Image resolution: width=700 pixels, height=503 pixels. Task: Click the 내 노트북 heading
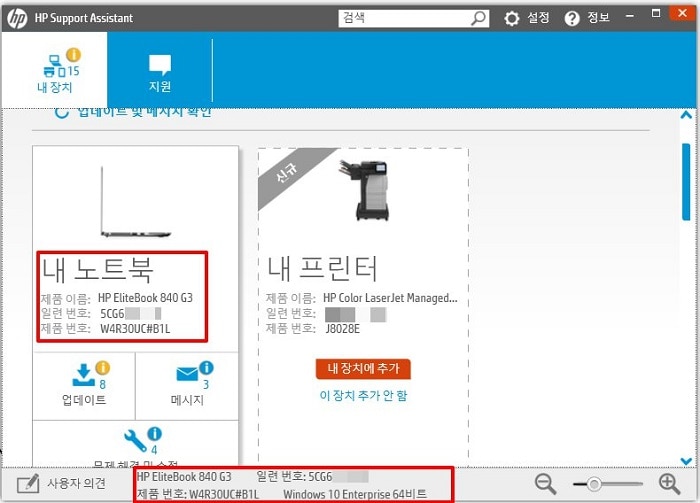tap(97, 270)
